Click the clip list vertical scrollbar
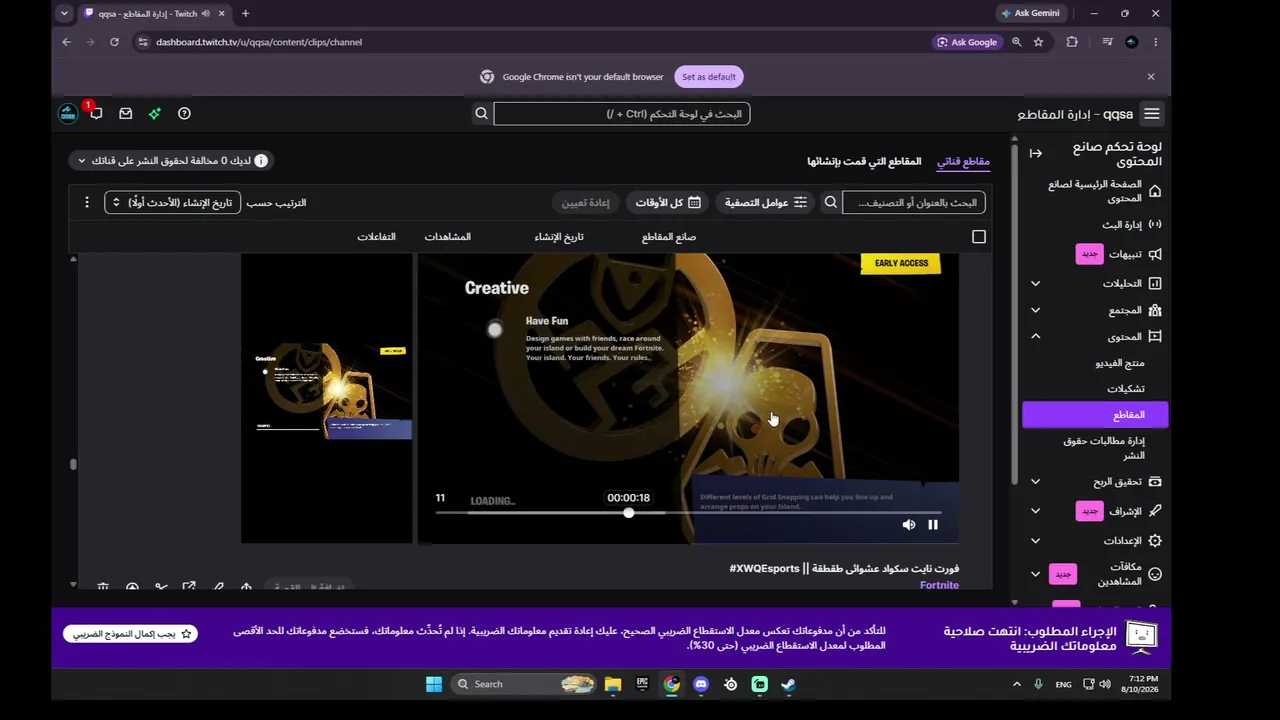 [73, 464]
